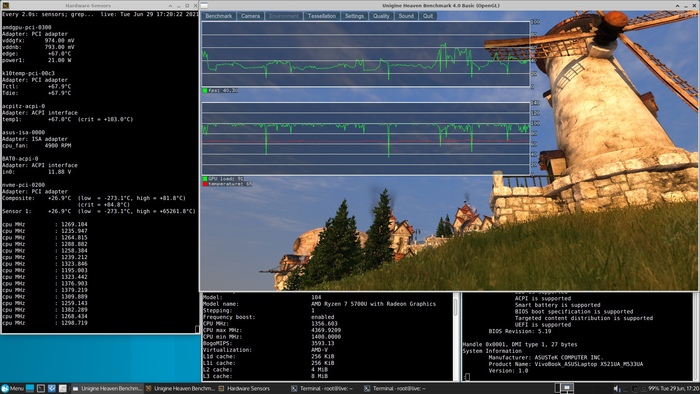The width and height of the screenshot is (700, 394).
Task: Click the scrollbar in the DMI terminal
Action: 695,337
